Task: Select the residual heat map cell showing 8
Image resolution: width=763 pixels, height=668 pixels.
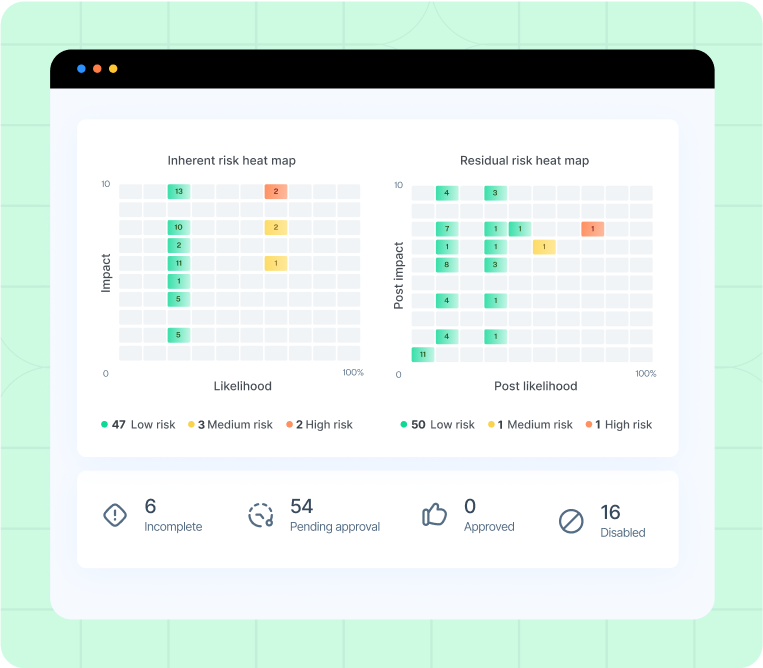Action: pyautogui.click(x=447, y=265)
